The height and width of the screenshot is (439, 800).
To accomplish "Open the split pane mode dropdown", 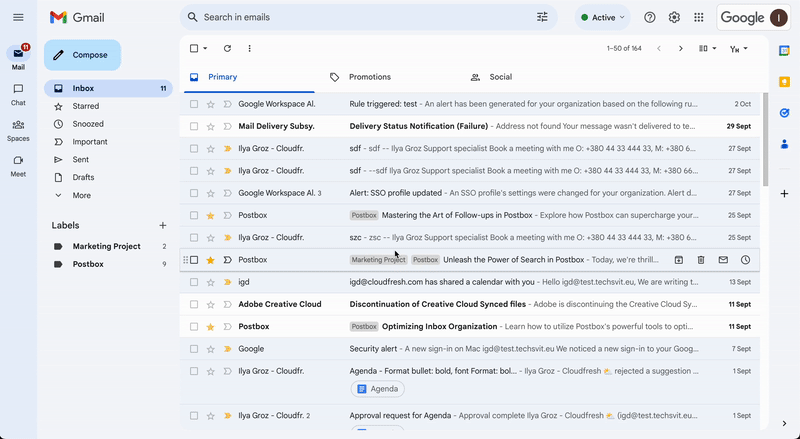I will [707, 48].
